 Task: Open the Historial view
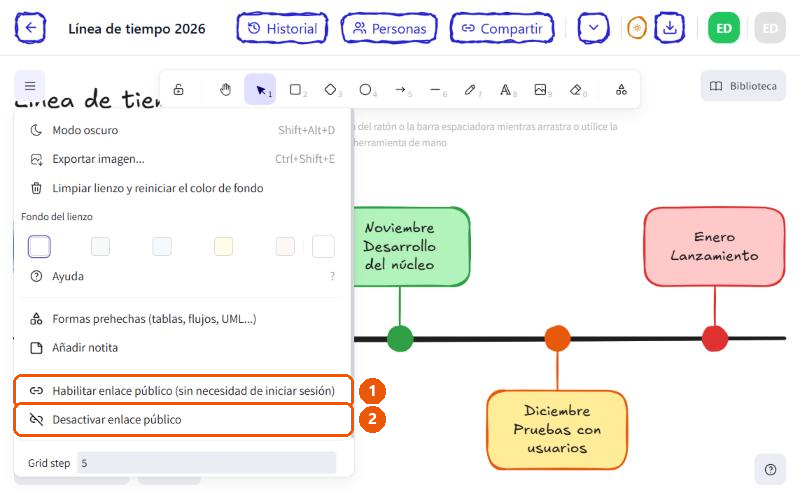[282, 29]
